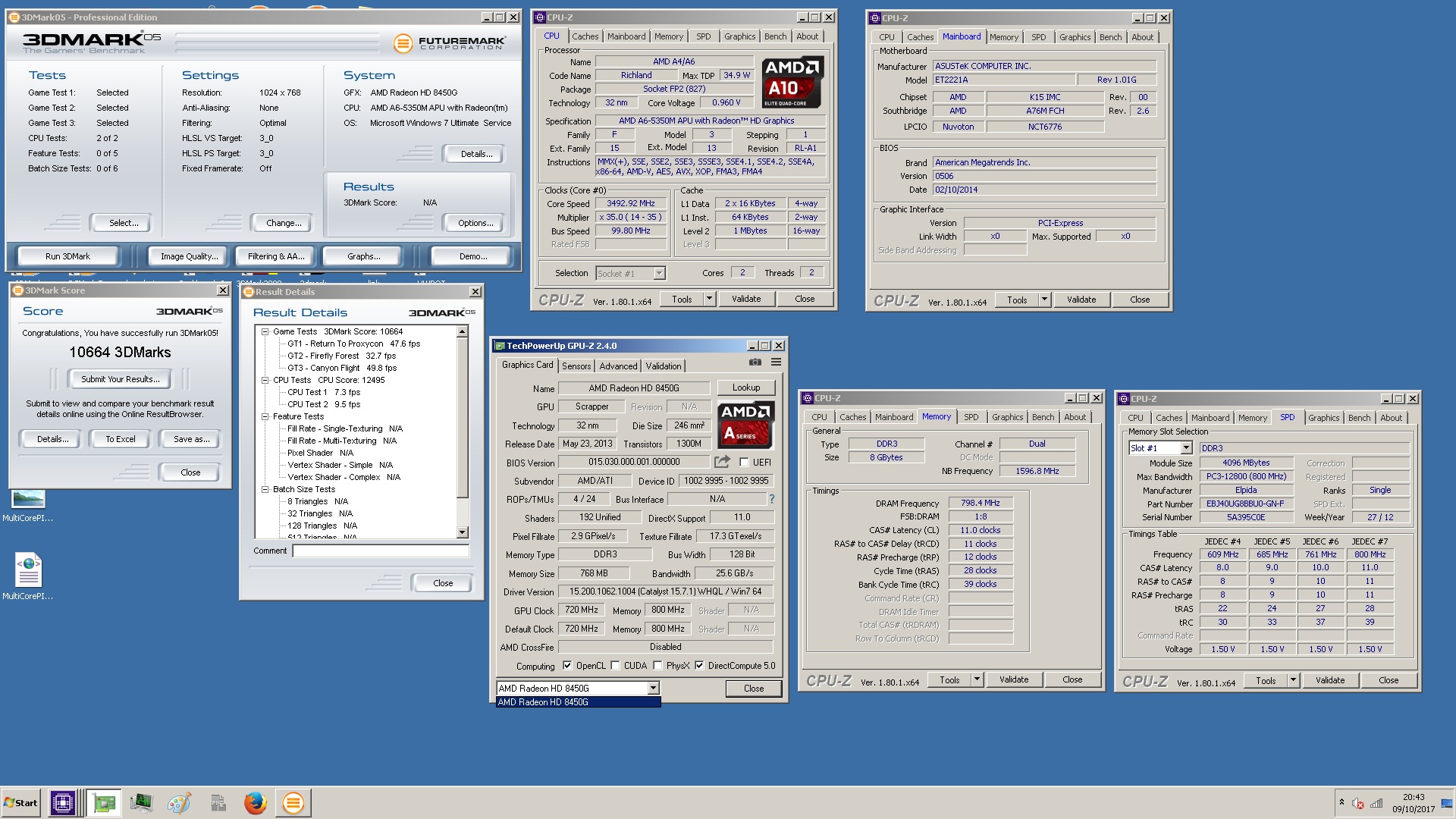Collapse the CPU Tests tree node
Image resolution: width=1456 pixels, height=819 pixels.
(265, 380)
